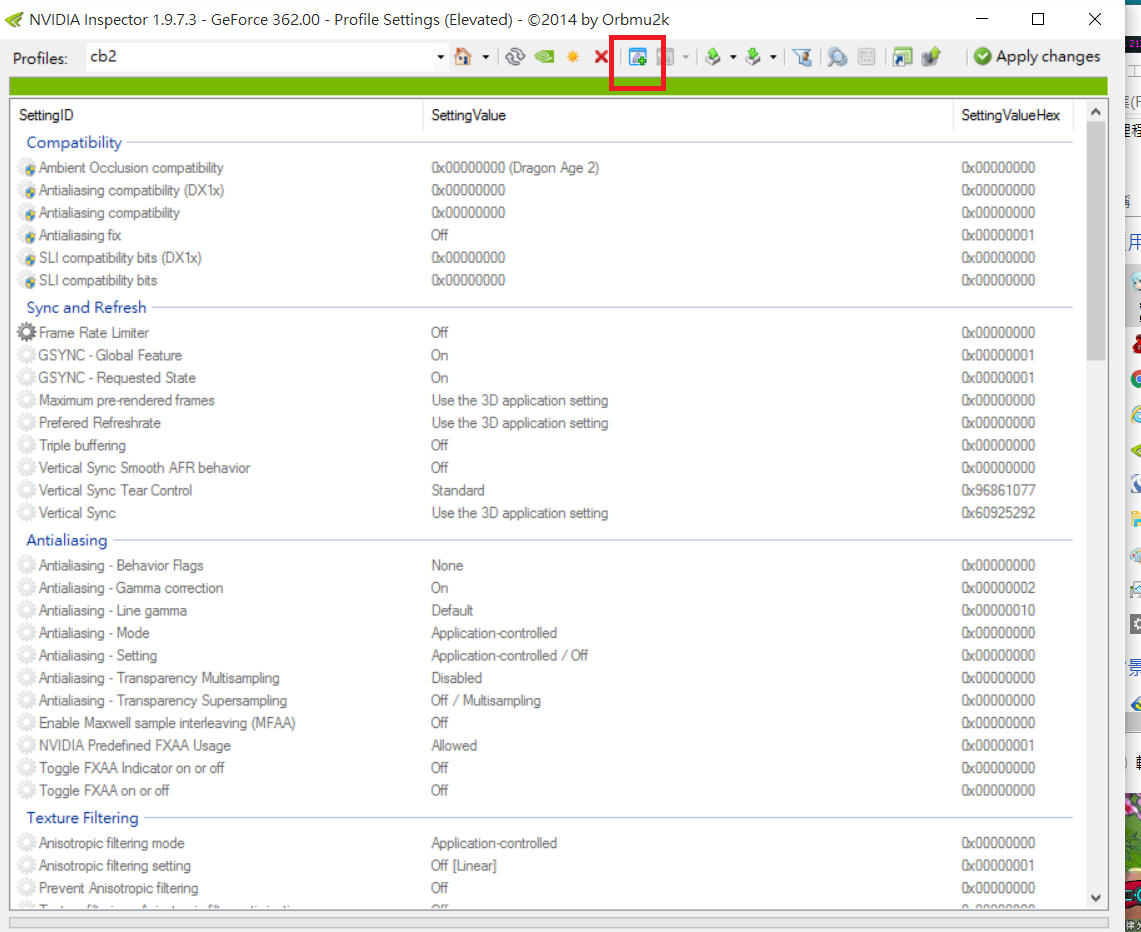Click hex value 0x60925292

[998, 513]
